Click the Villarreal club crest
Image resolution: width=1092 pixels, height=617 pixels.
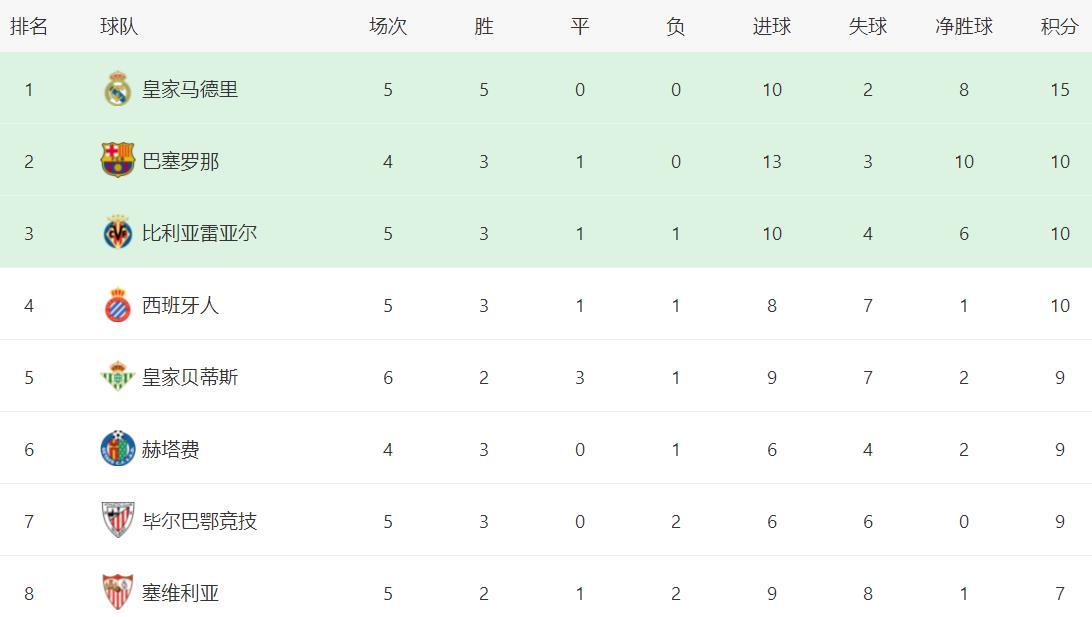[x=118, y=233]
